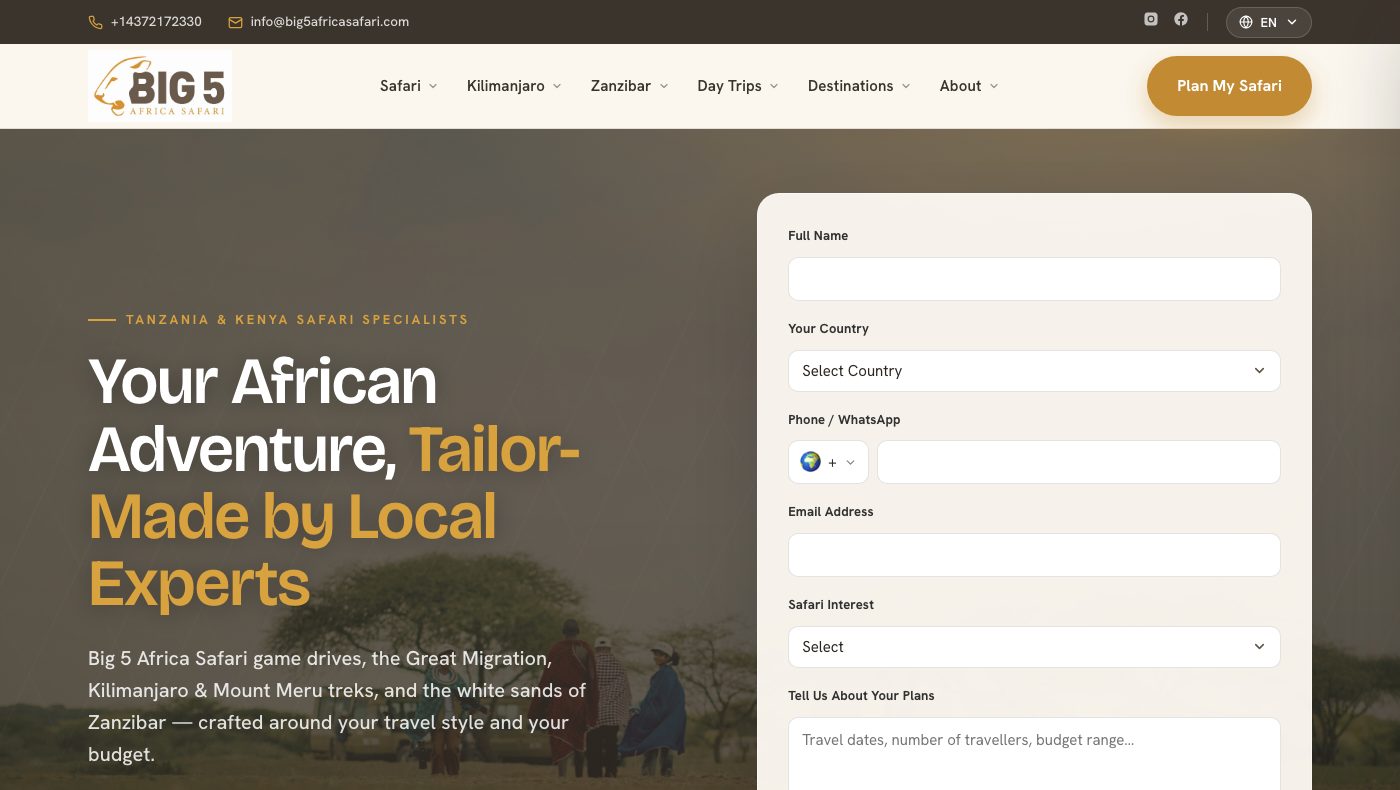Click the Big 5 Africa Safari logo
Viewport: 1400px width, 790px height.
pos(160,86)
